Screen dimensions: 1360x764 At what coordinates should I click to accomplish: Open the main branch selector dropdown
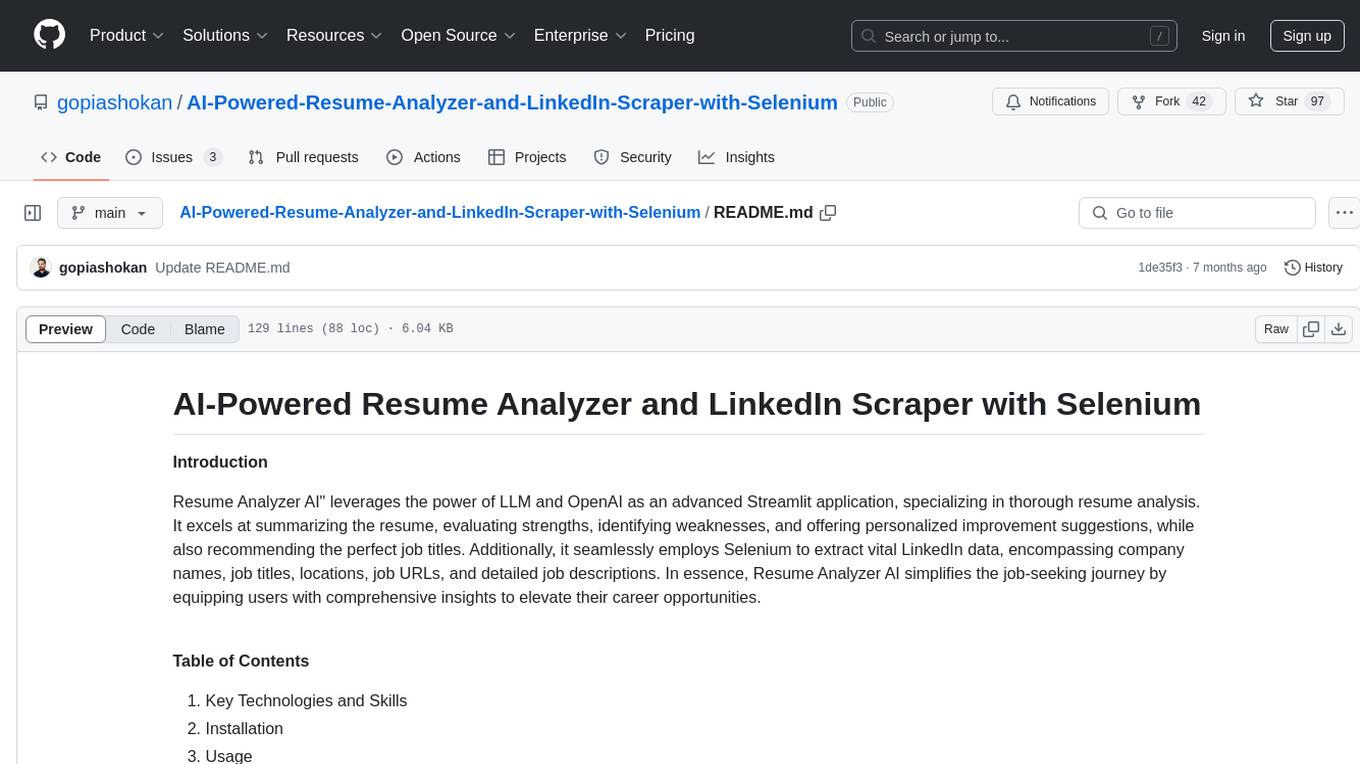point(109,213)
